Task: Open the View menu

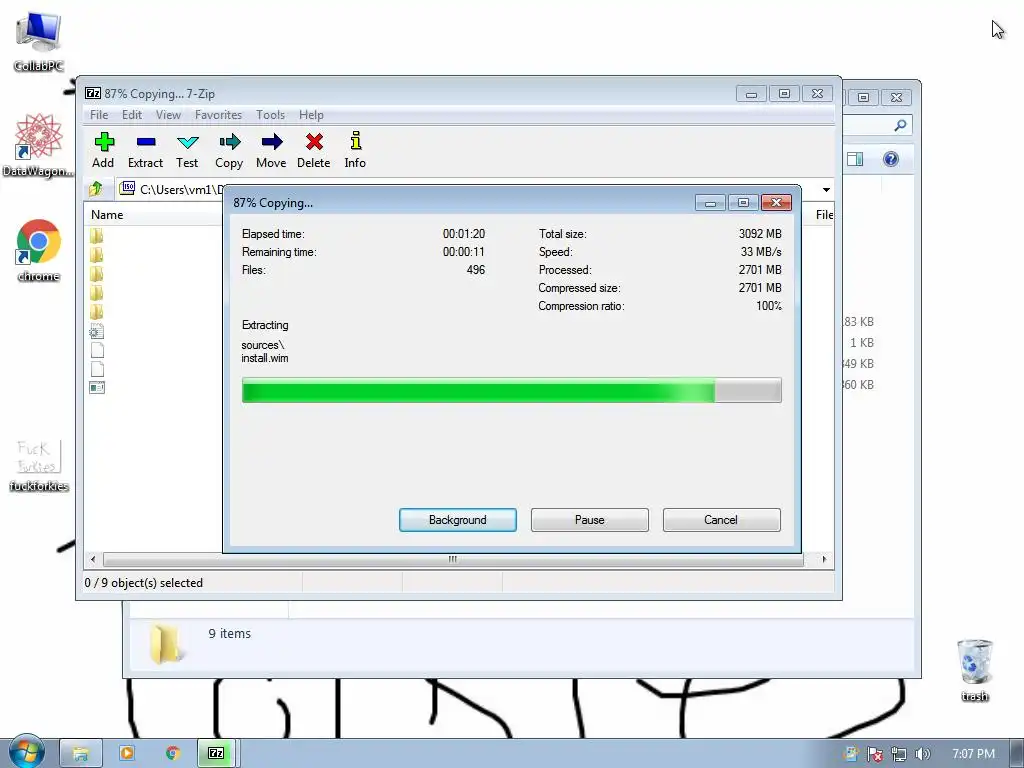Action: [x=168, y=114]
